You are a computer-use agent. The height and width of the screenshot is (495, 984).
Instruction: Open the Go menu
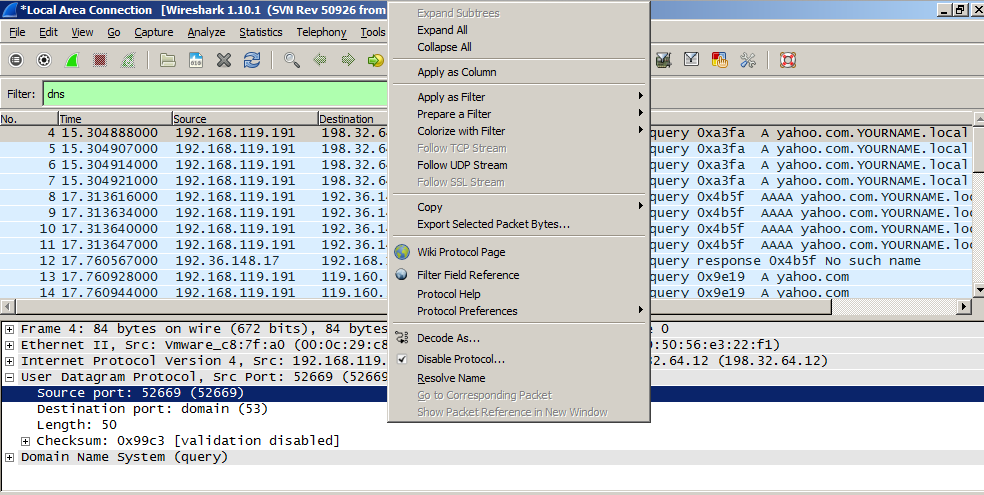tap(114, 32)
